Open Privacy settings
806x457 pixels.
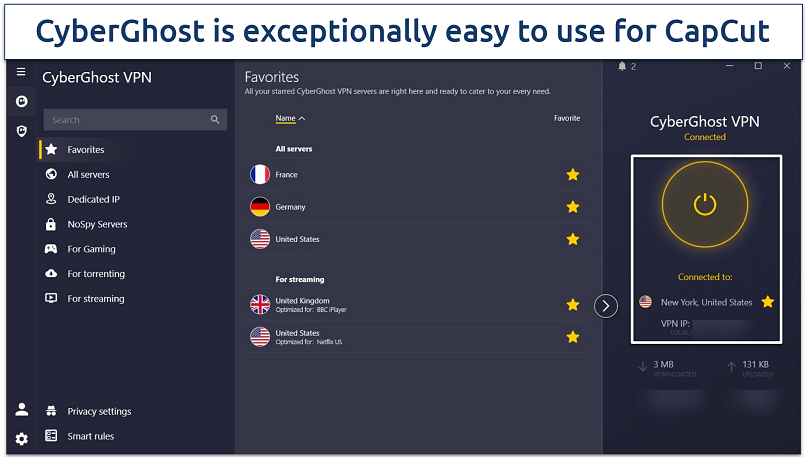(99, 412)
